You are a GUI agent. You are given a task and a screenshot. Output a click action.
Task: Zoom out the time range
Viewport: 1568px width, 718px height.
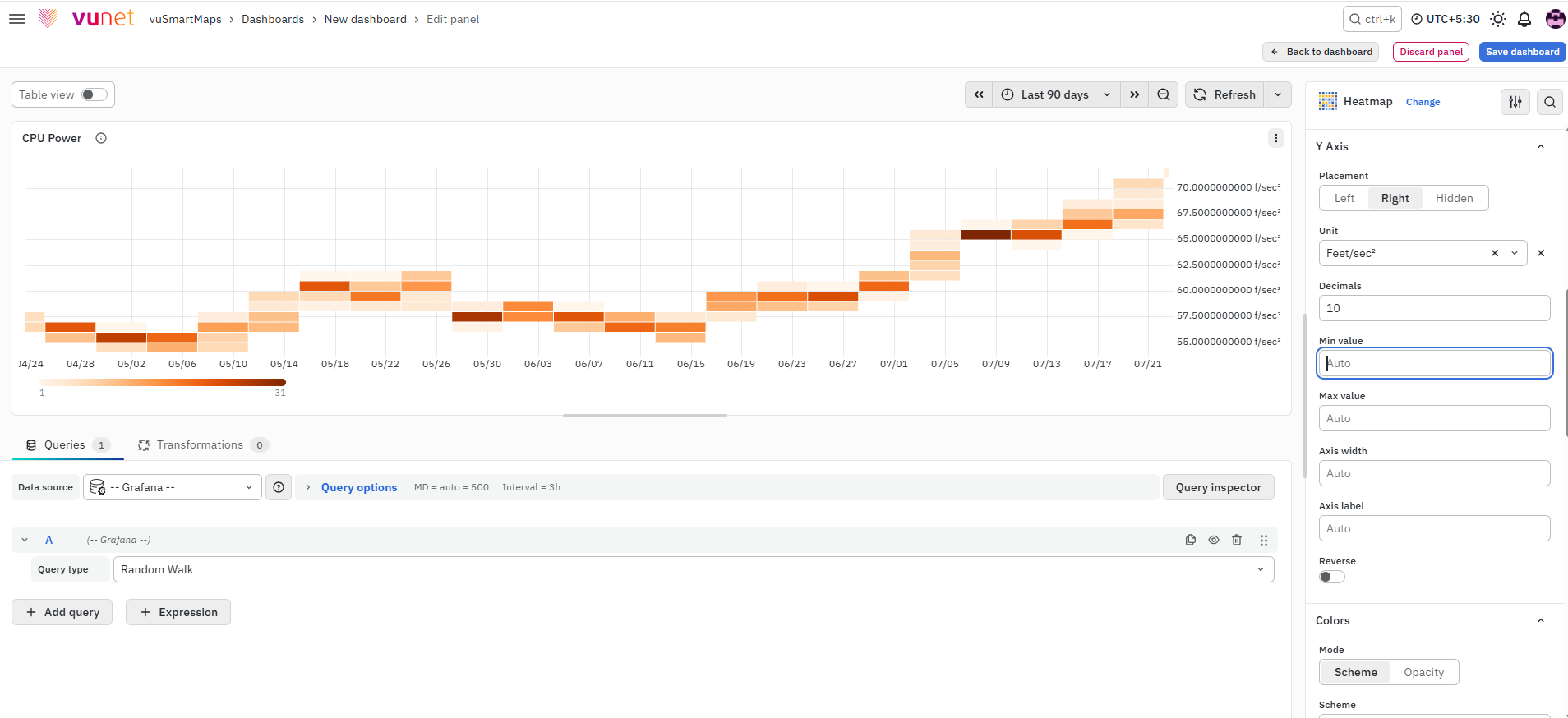click(x=1164, y=94)
